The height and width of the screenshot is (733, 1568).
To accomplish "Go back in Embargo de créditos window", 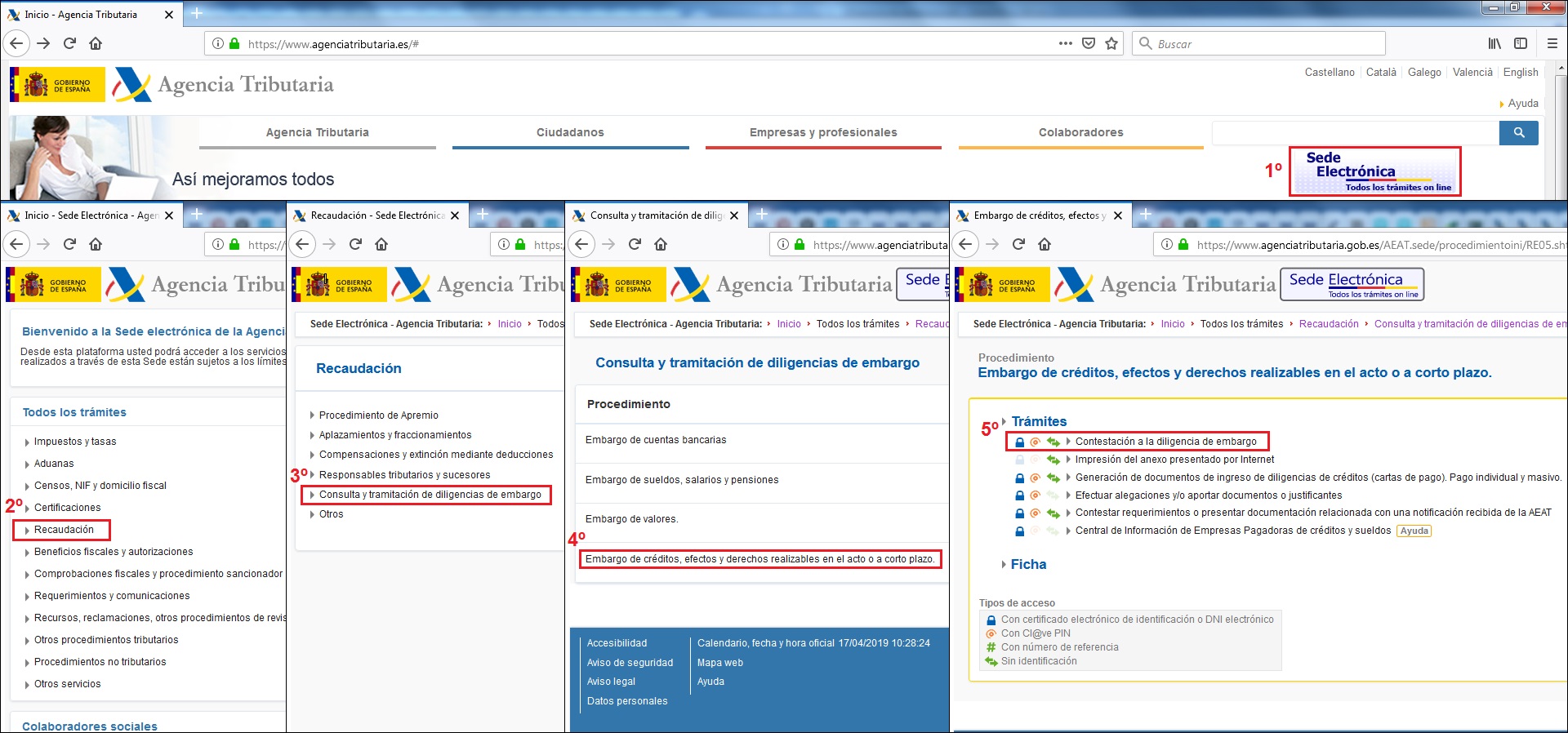I will (x=965, y=244).
